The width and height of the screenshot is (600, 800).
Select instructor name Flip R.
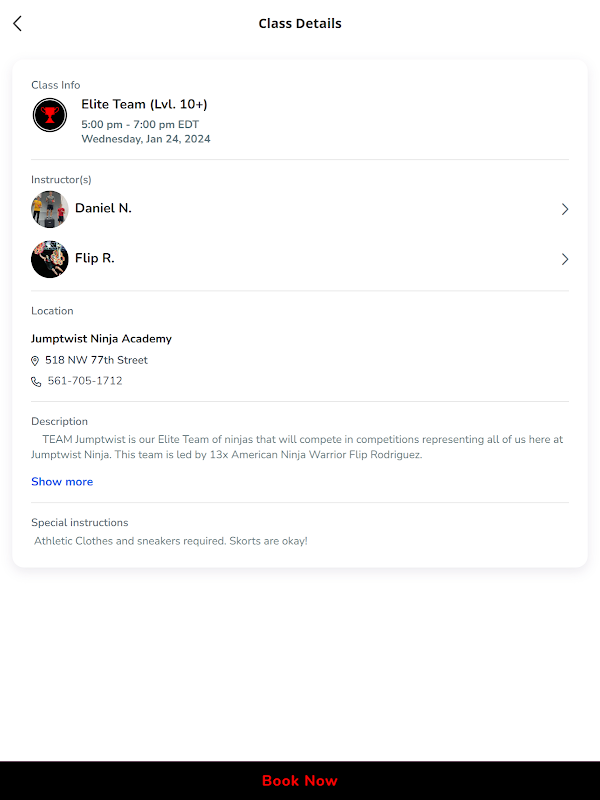click(95, 258)
